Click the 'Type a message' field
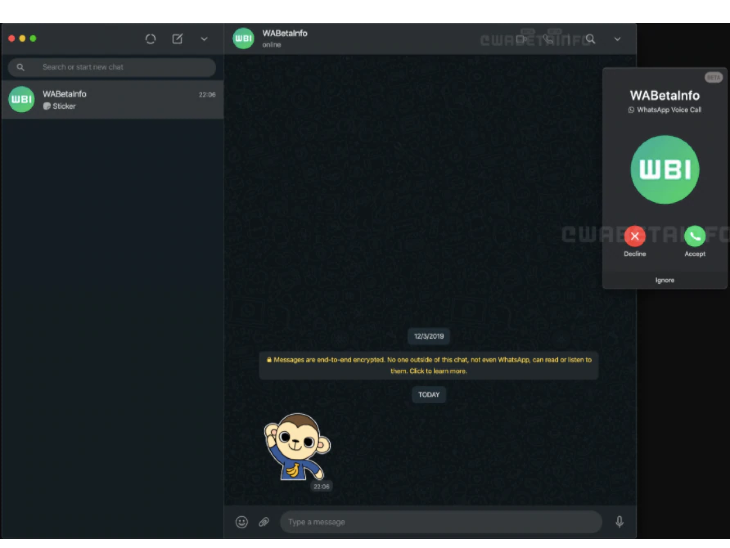Image resolution: width=730 pixels, height=548 pixels. coord(440,522)
